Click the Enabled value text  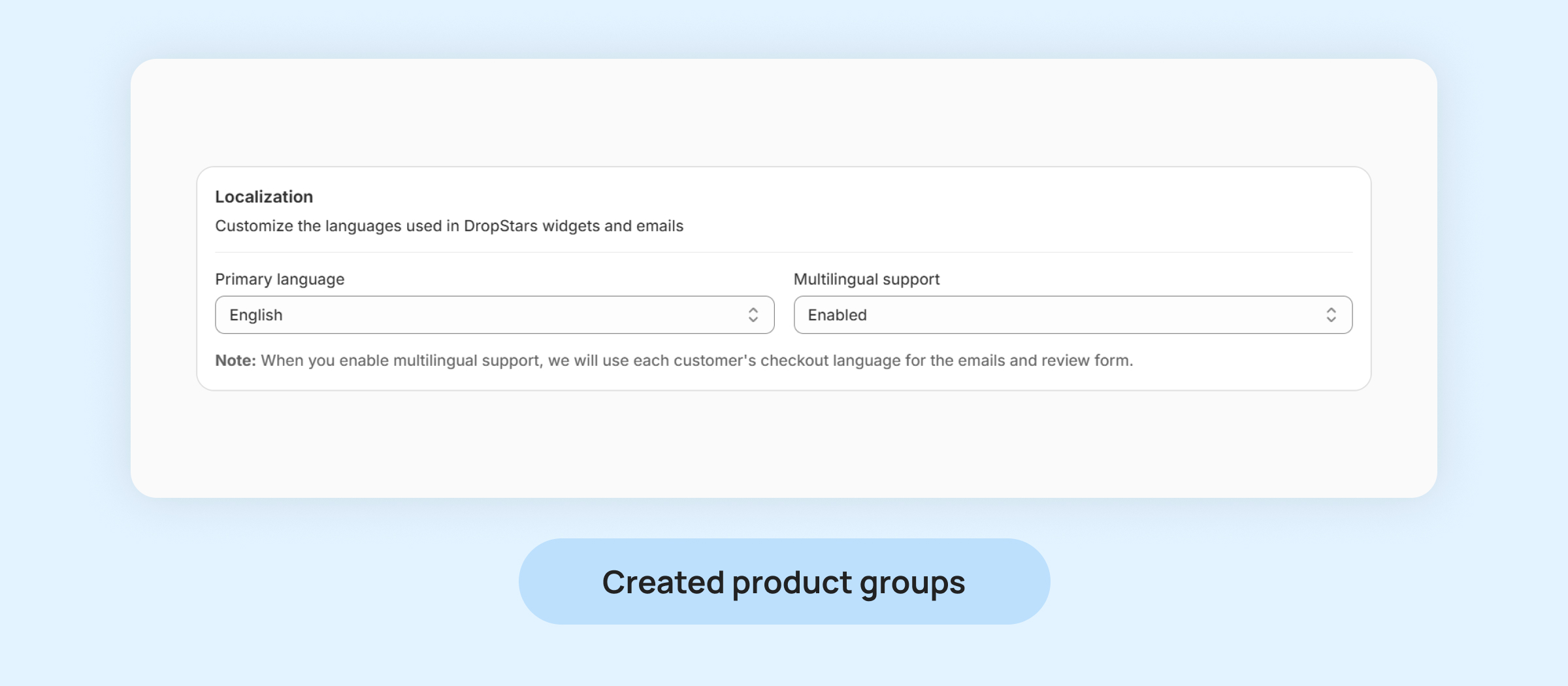tap(837, 315)
